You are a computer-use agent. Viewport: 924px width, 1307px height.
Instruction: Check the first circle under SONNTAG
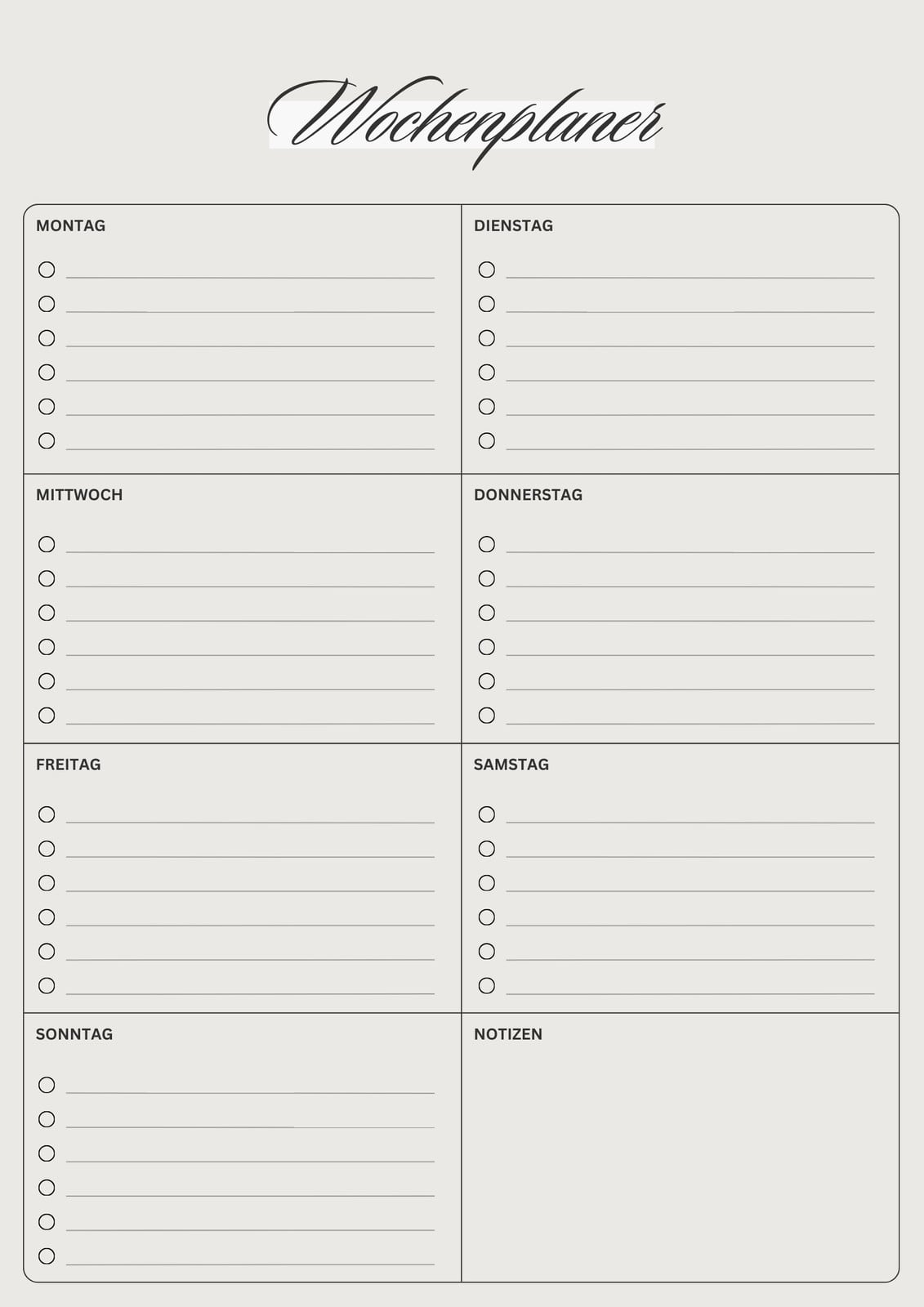tap(47, 1085)
